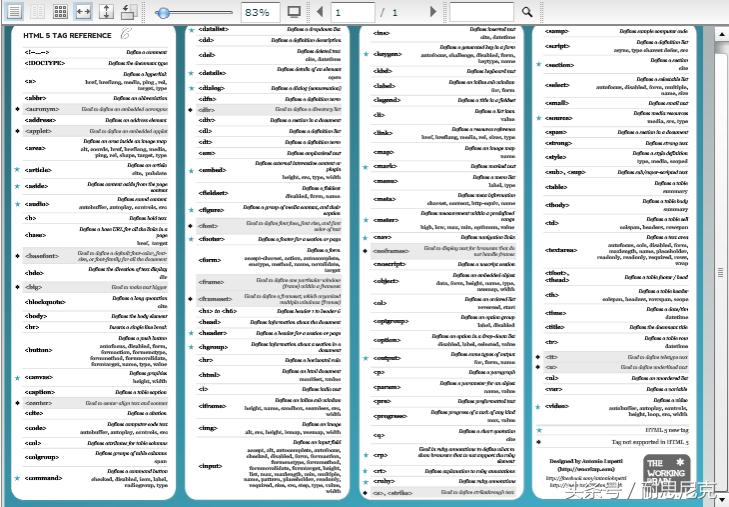Switch to two-page view

point(38,12)
